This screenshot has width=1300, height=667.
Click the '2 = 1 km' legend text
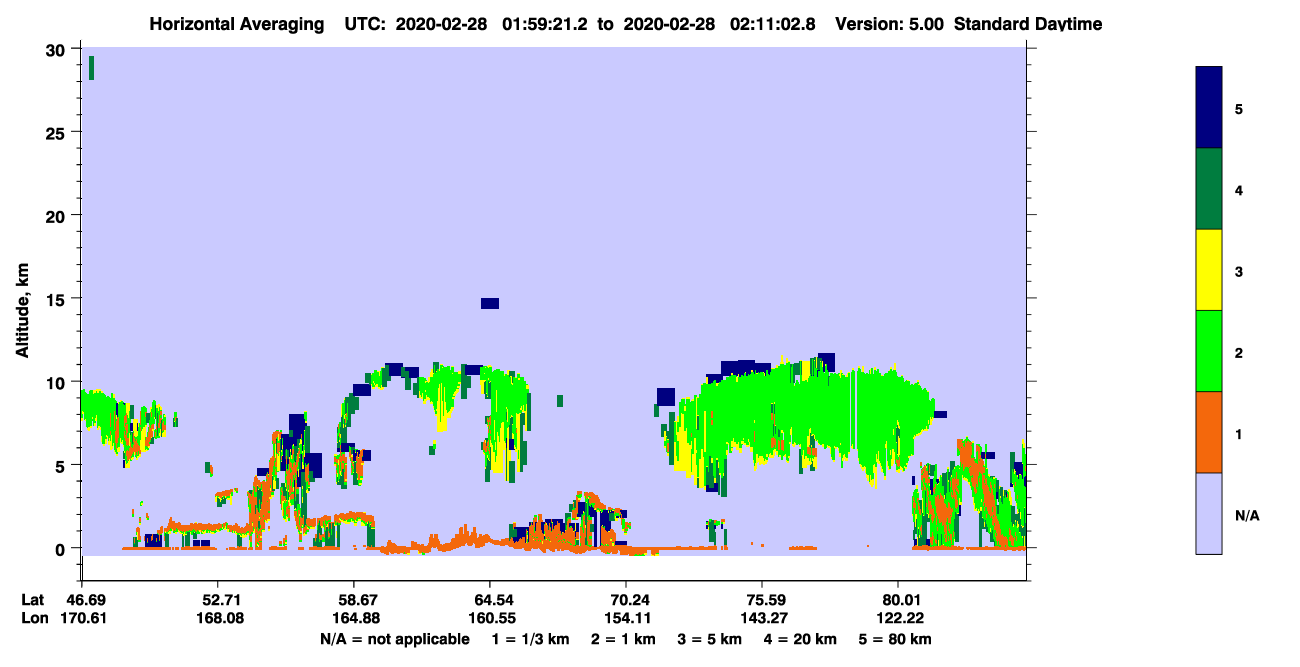623,639
